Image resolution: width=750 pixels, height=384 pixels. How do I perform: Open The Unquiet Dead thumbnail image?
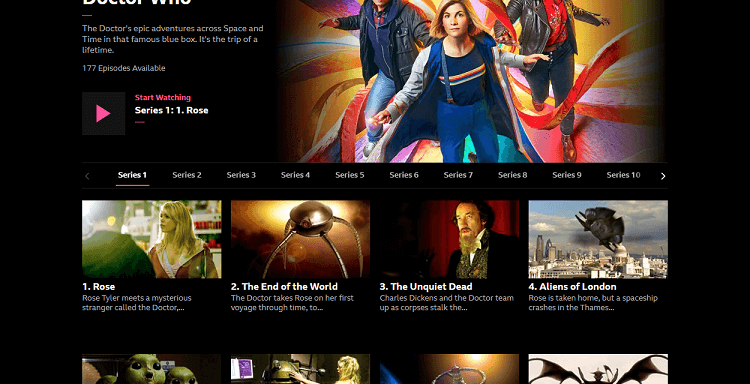click(x=449, y=239)
